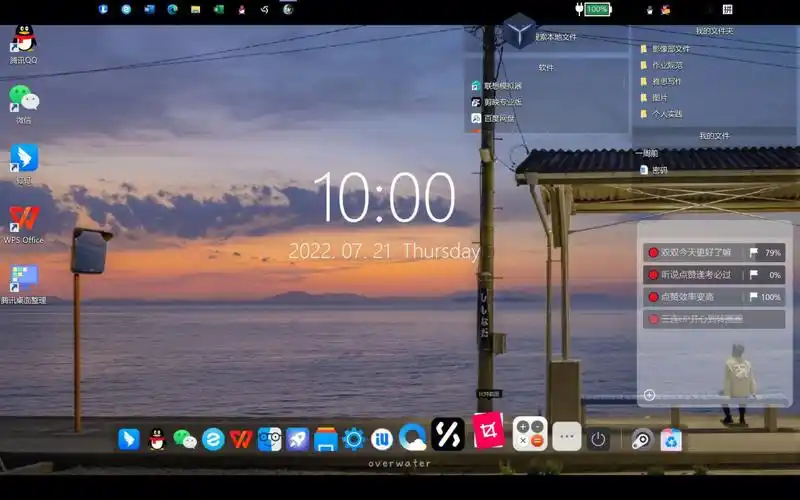The height and width of the screenshot is (500, 800).
Task: Open the 个人实践 folder
Action: click(666, 114)
